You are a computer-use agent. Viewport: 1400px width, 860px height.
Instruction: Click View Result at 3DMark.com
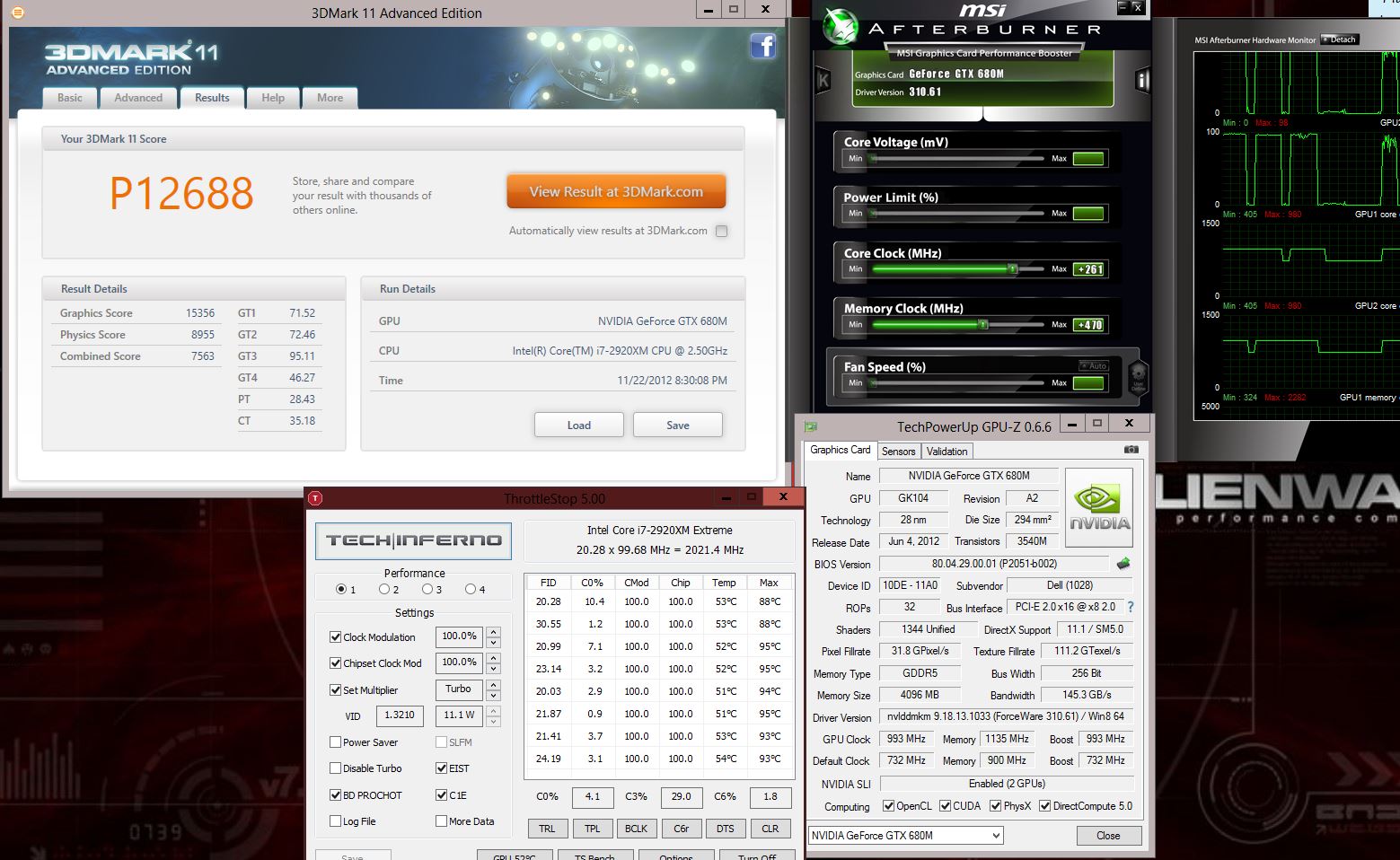point(616,191)
